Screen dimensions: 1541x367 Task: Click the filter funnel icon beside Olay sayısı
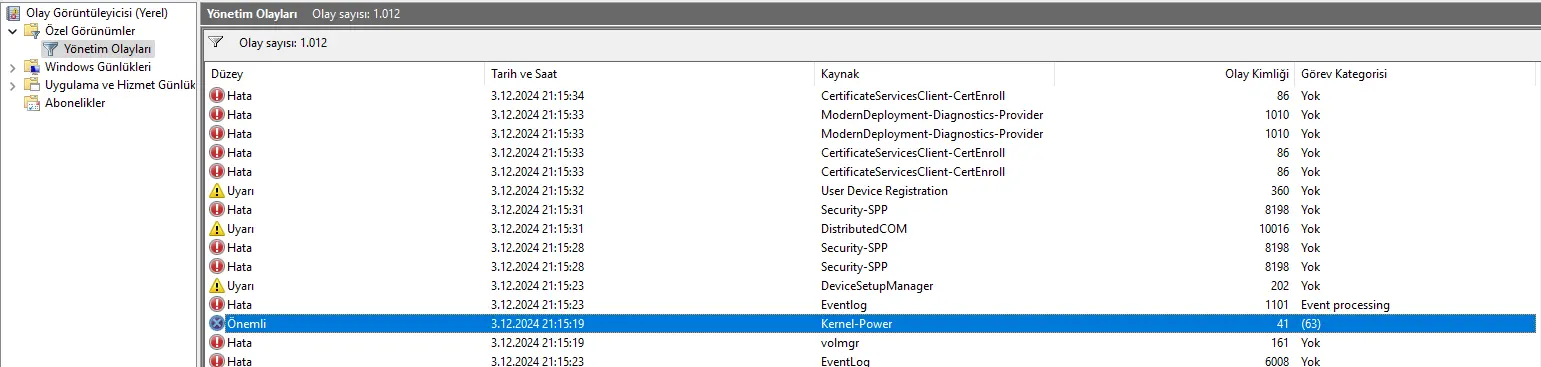pyautogui.click(x=216, y=43)
